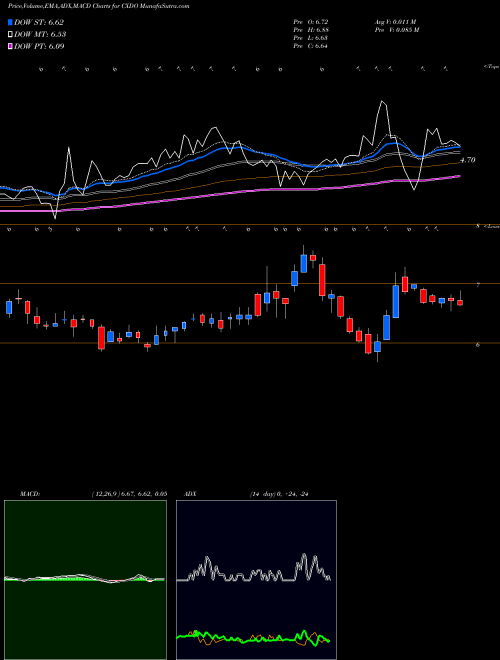
Task: Open the green MACD indicator chart
Action: coord(85,580)
